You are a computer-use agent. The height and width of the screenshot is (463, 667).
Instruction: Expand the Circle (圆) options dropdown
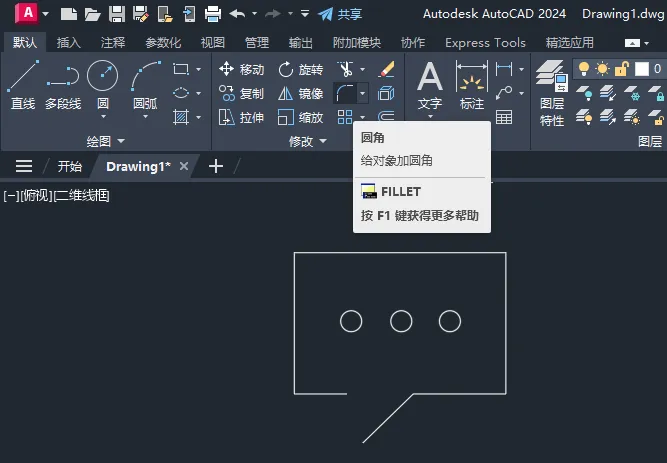(103, 117)
